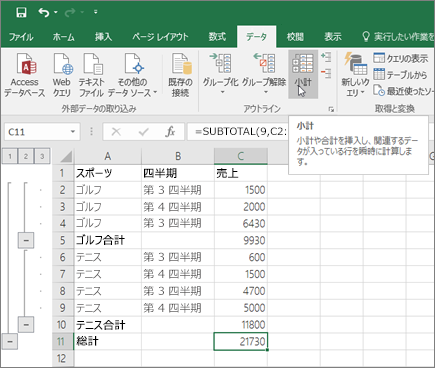435x368 pixels.
Task: Select column B header
Action: [x=178, y=156]
